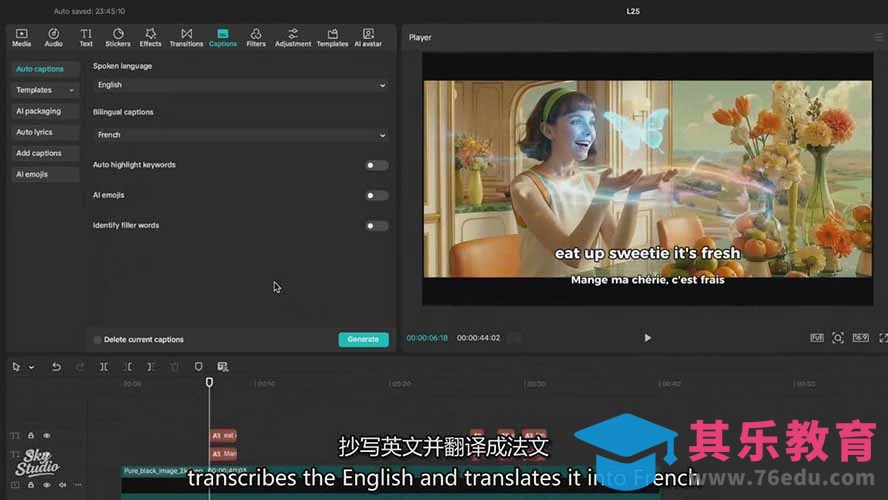
Task: Open the 16:9 aspect ratio selector
Action: click(x=861, y=338)
